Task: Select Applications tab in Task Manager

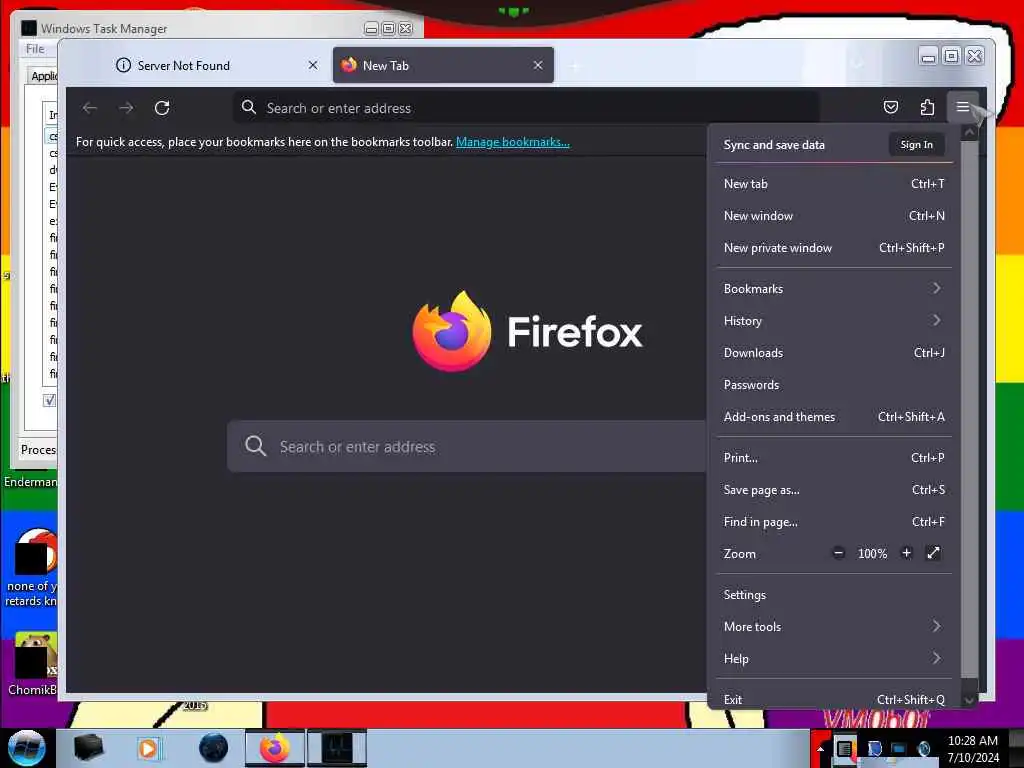Action: point(44,76)
